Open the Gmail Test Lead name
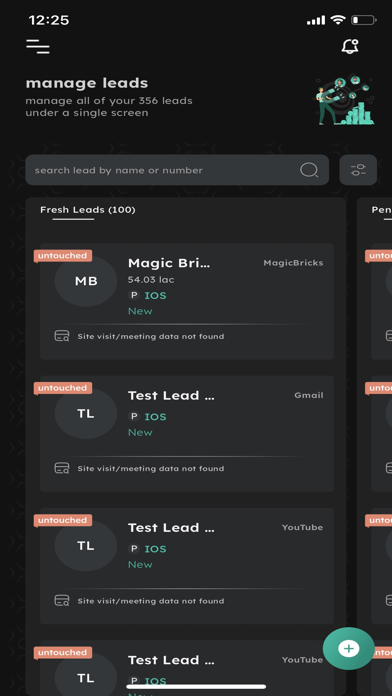The width and height of the screenshot is (392, 696). [x=171, y=395]
